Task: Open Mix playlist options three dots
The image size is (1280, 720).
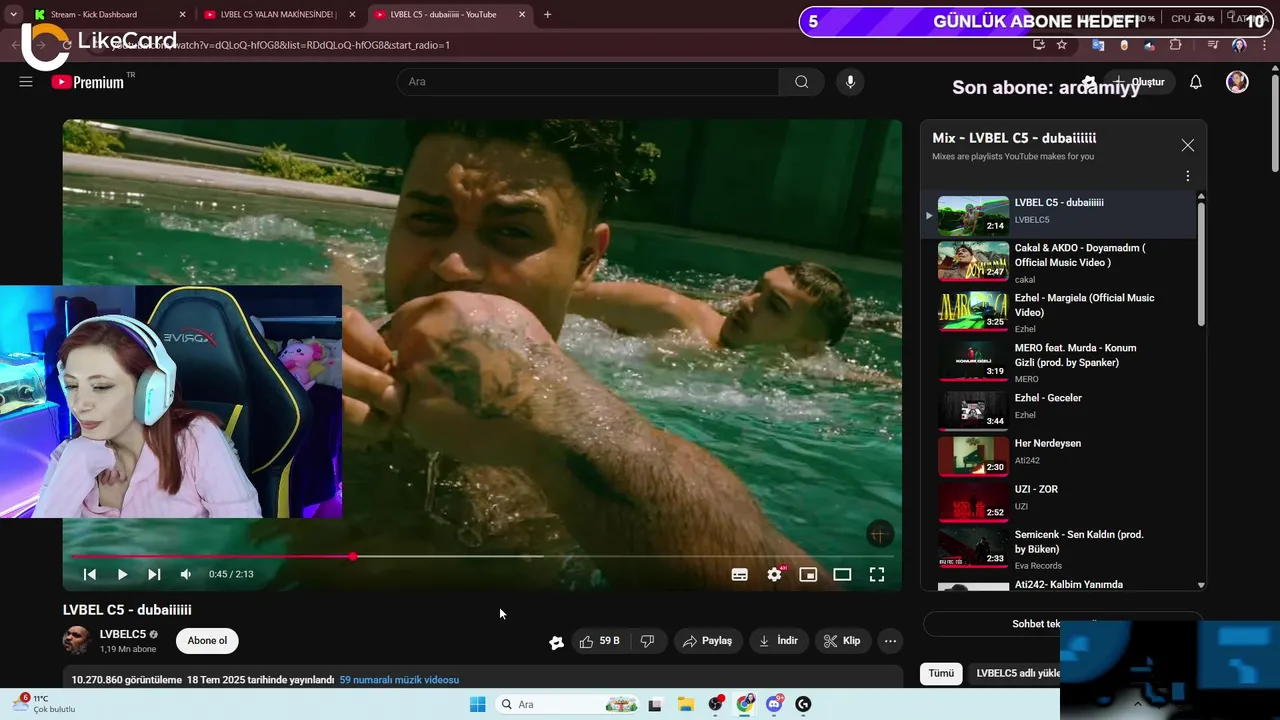Action: (x=1187, y=176)
